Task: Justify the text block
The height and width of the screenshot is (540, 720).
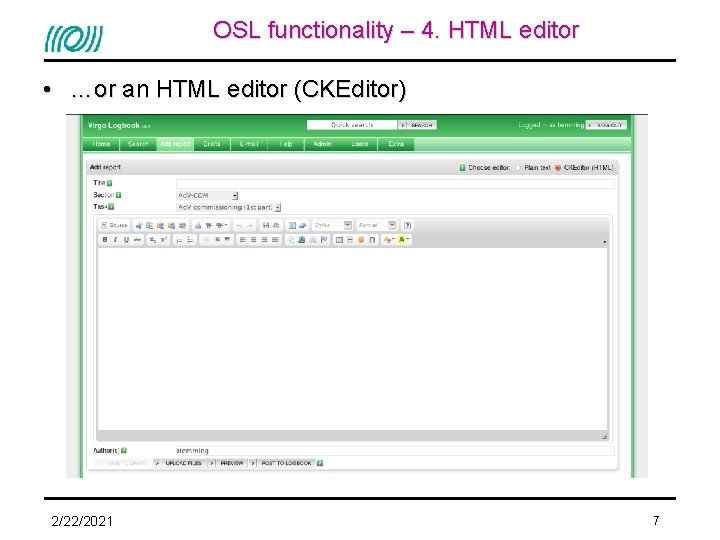Action: [x=275, y=240]
